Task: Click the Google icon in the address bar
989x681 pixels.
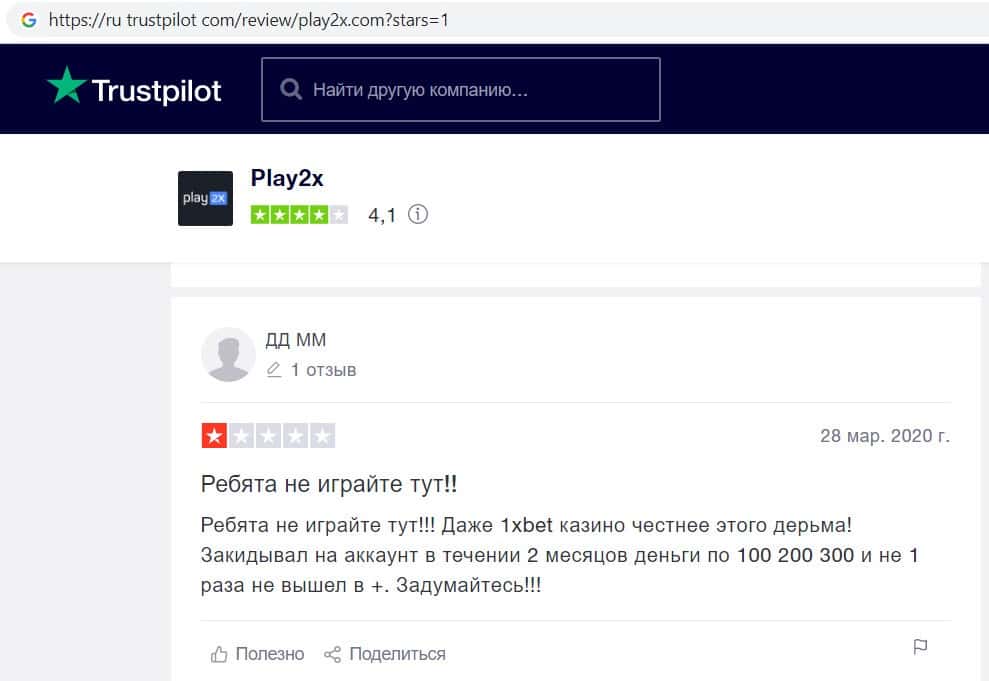Action: pyautogui.click(x=28, y=20)
